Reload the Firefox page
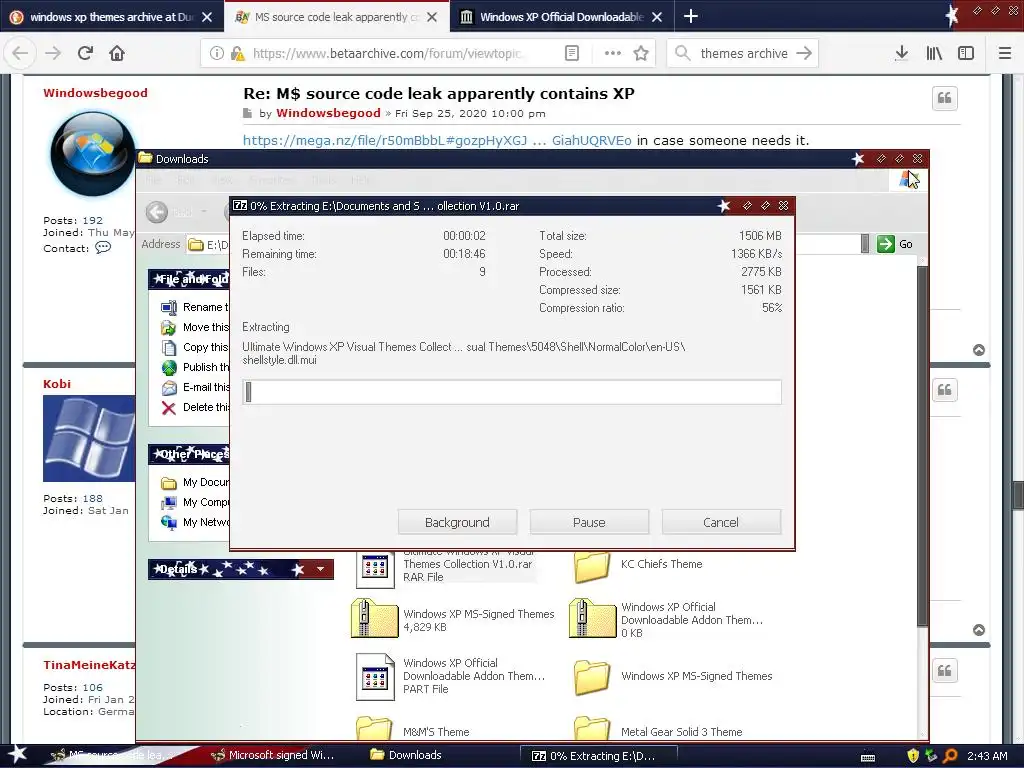Viewport: 1024px width, 768px height. [x=85, y=53]
